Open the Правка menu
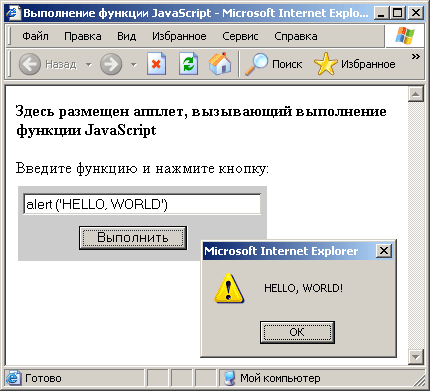 click(83, 36)
